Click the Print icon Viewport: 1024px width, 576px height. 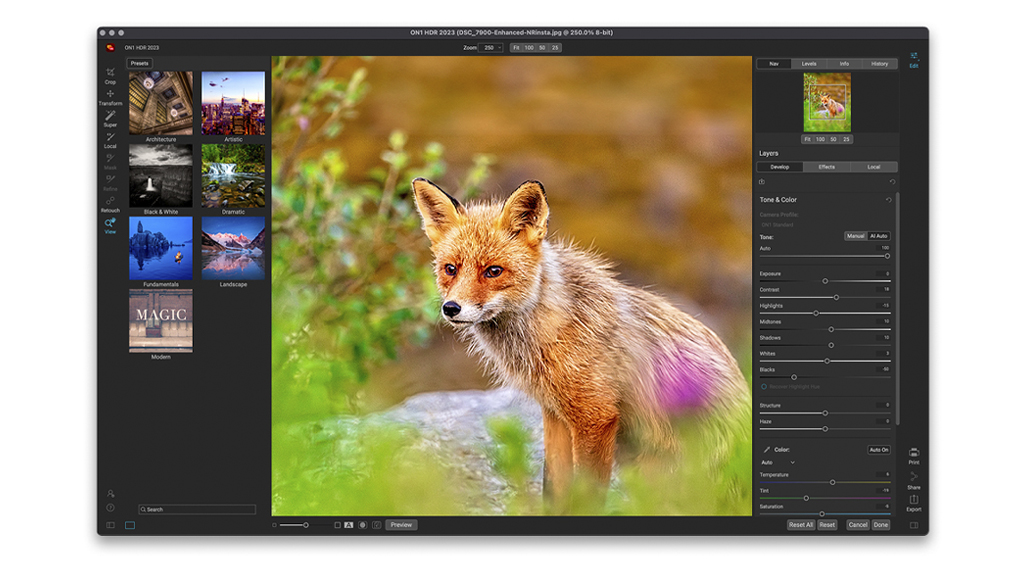pos(914,454)
